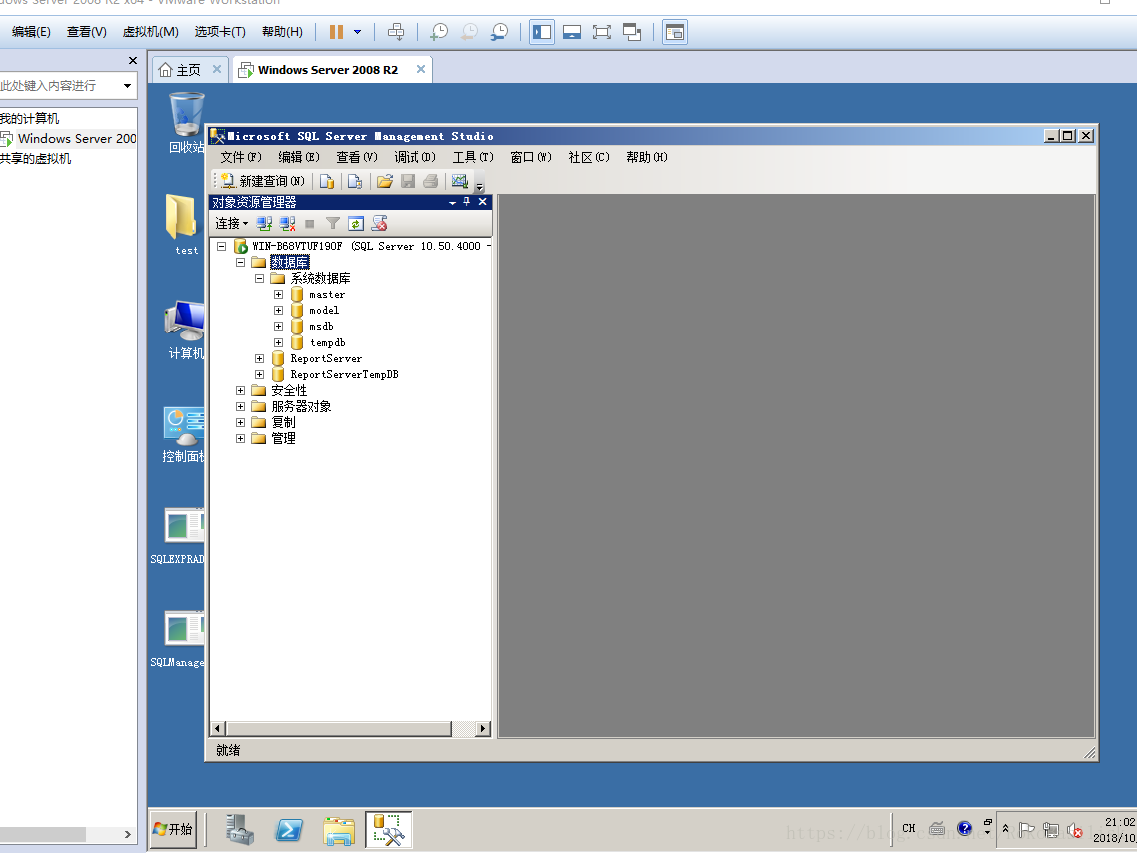The width and height of the screenshot is (1137, 853).
Task: Open the power options dropdown arrow
Action: click(x=357, y=32)
